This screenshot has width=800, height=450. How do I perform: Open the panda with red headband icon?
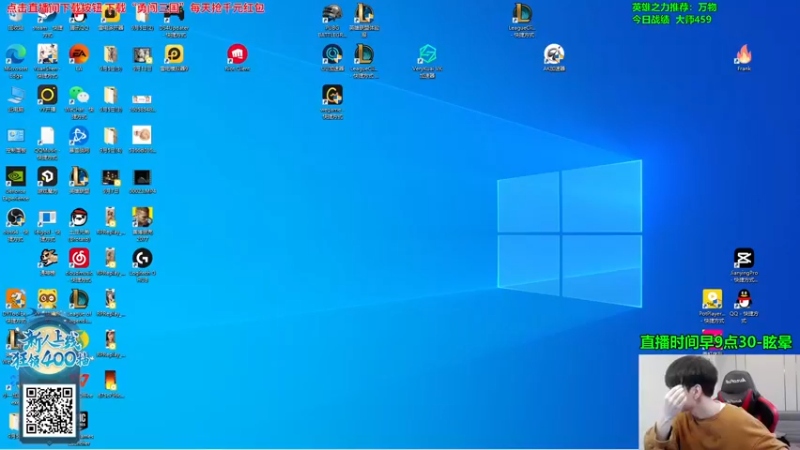point(79,218)
